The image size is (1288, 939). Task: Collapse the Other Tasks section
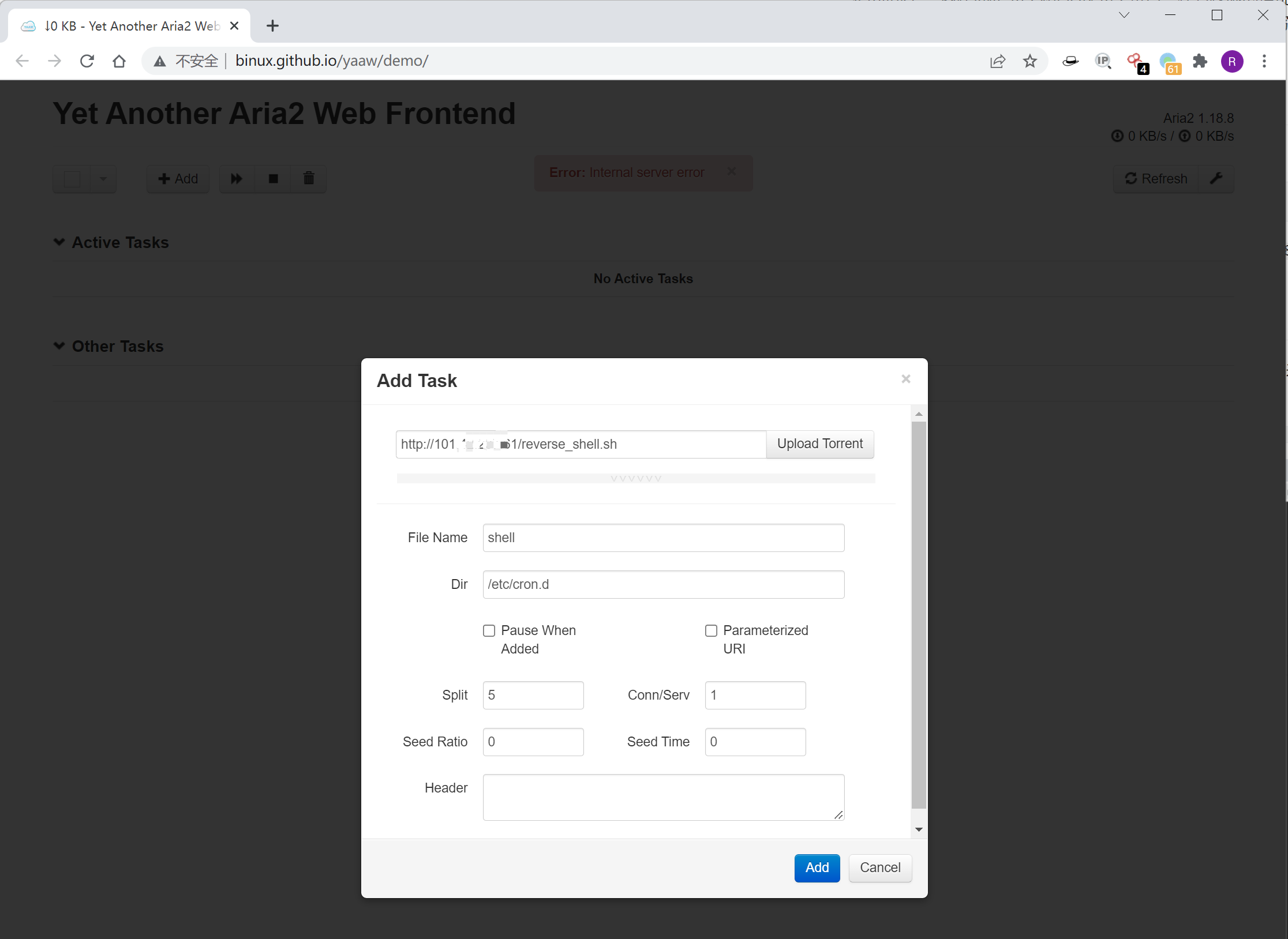59,345
